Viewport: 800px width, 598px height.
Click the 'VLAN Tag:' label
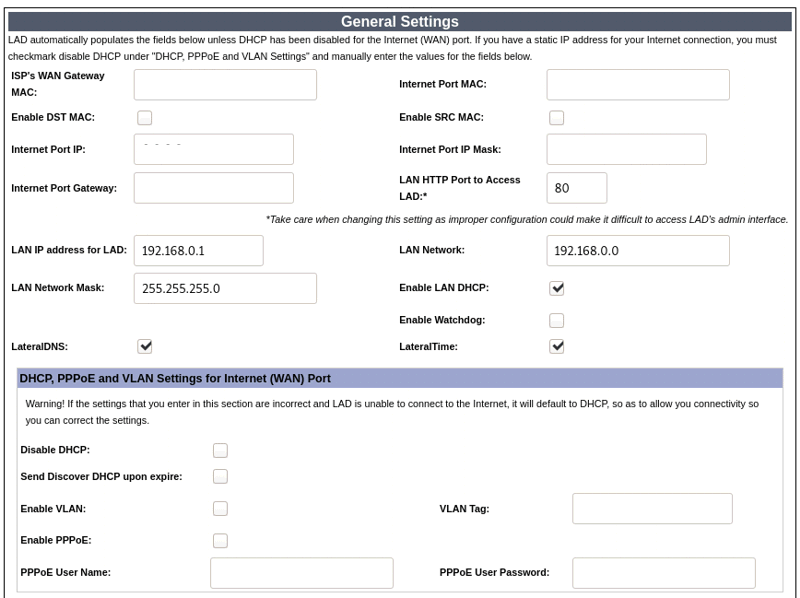point(464,509)
